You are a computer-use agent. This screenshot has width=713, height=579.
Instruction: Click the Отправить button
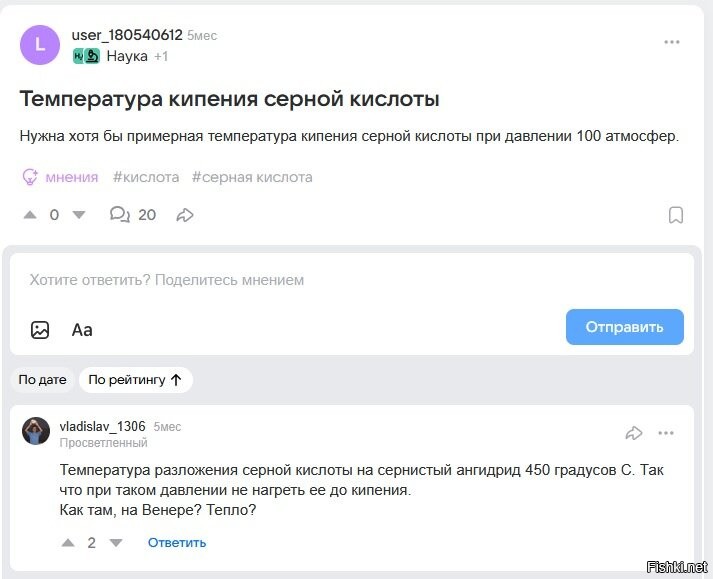(x=624, y=327)
